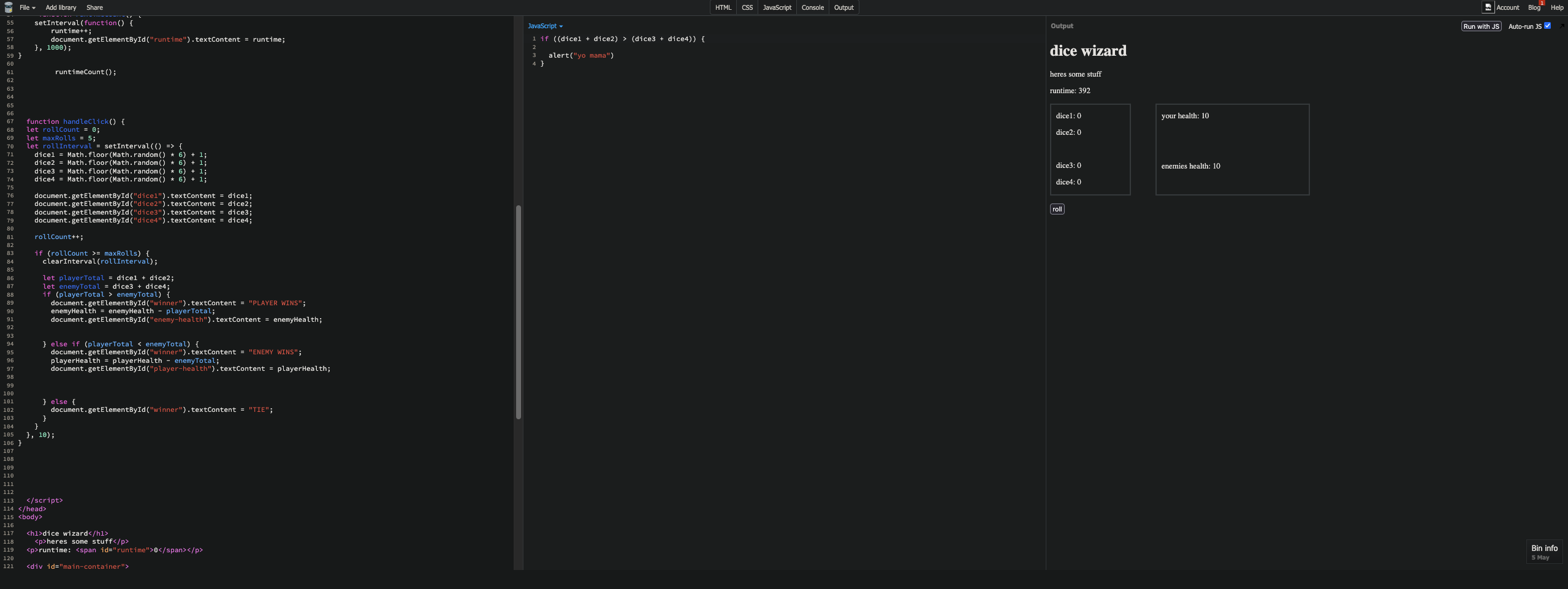Click the alert("yo mama") code line

coord(581,55)
